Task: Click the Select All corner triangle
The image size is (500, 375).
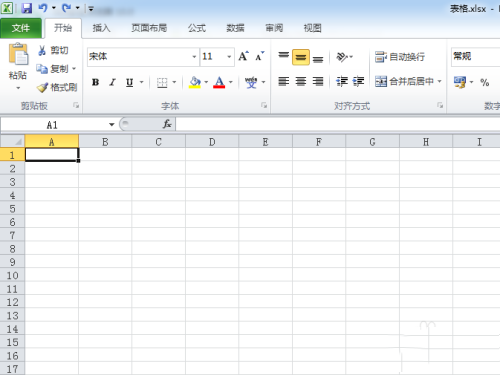Action: [x=12, y=141]
